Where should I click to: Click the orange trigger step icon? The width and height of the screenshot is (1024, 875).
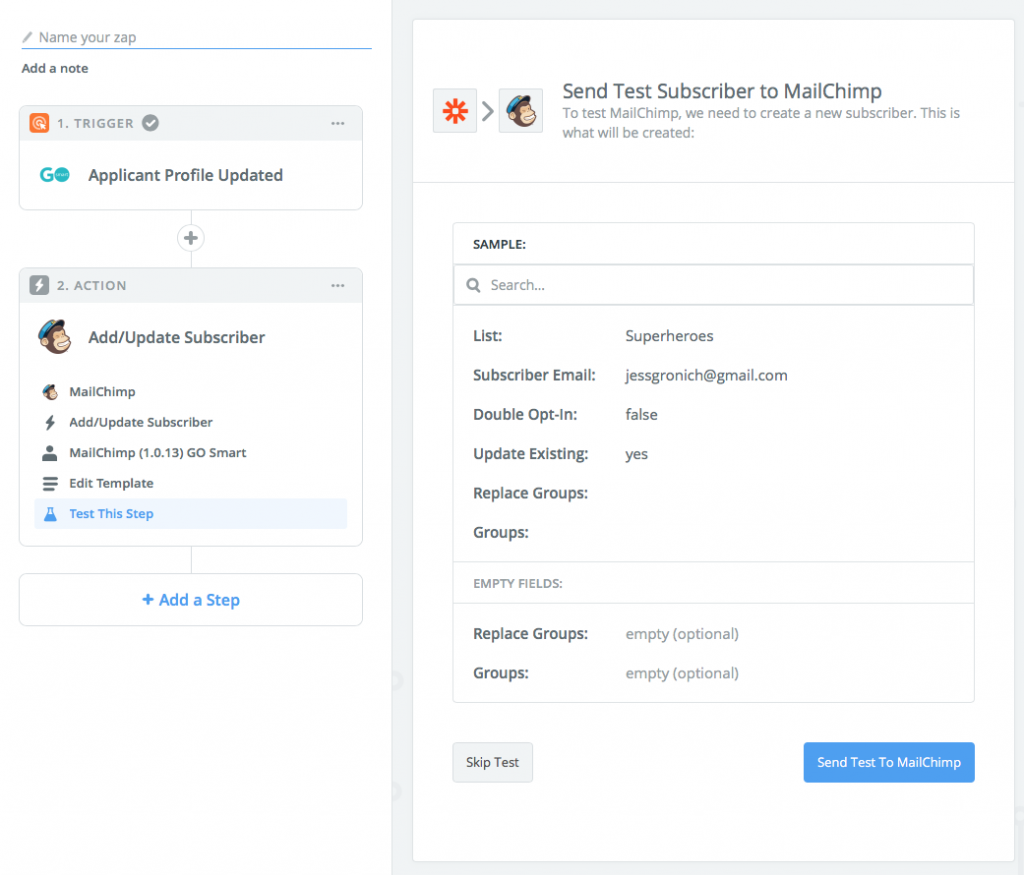(39, 123)
